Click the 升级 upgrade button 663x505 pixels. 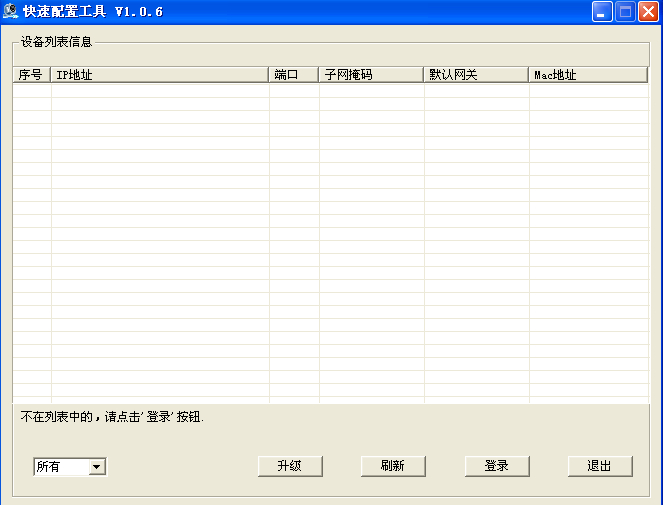(290, 466)
